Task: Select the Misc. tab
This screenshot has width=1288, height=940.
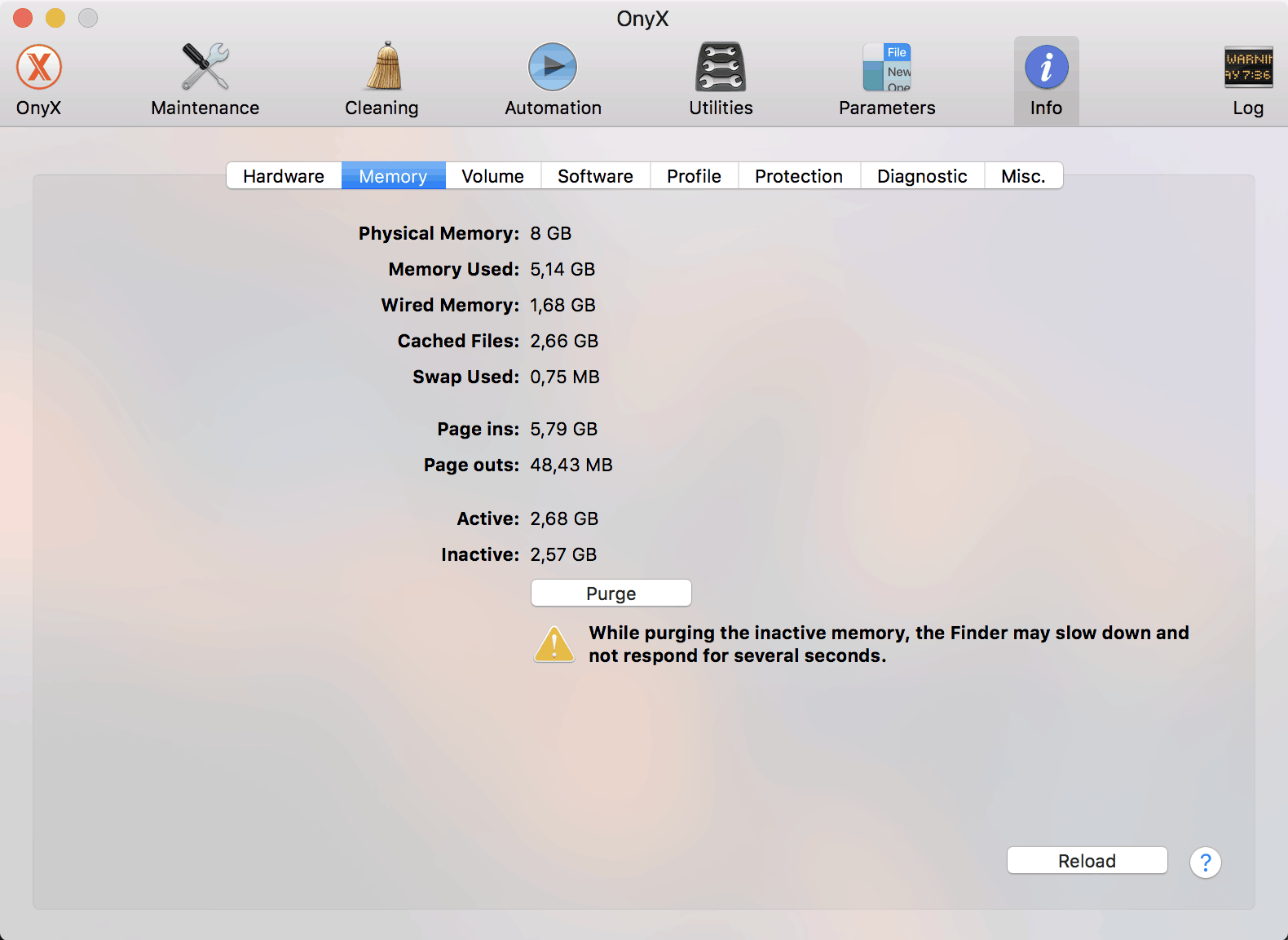Action: [x=1023, y=176]
